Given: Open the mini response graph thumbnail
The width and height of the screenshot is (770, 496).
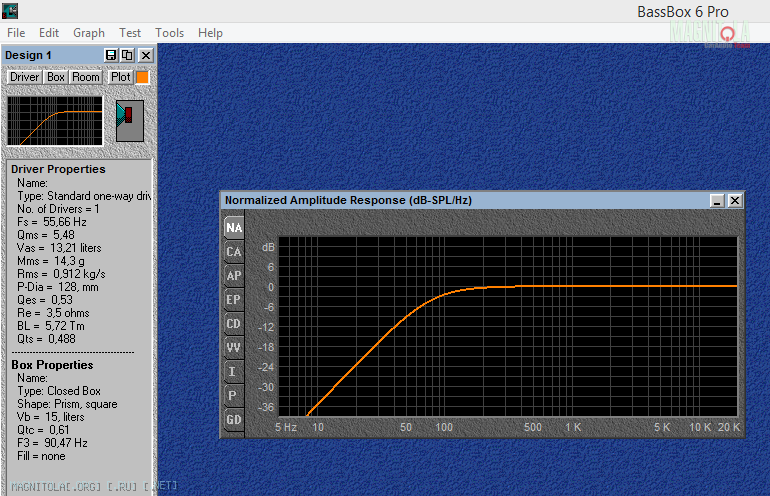Looking at the screenshot, I should tap(55, 121).
